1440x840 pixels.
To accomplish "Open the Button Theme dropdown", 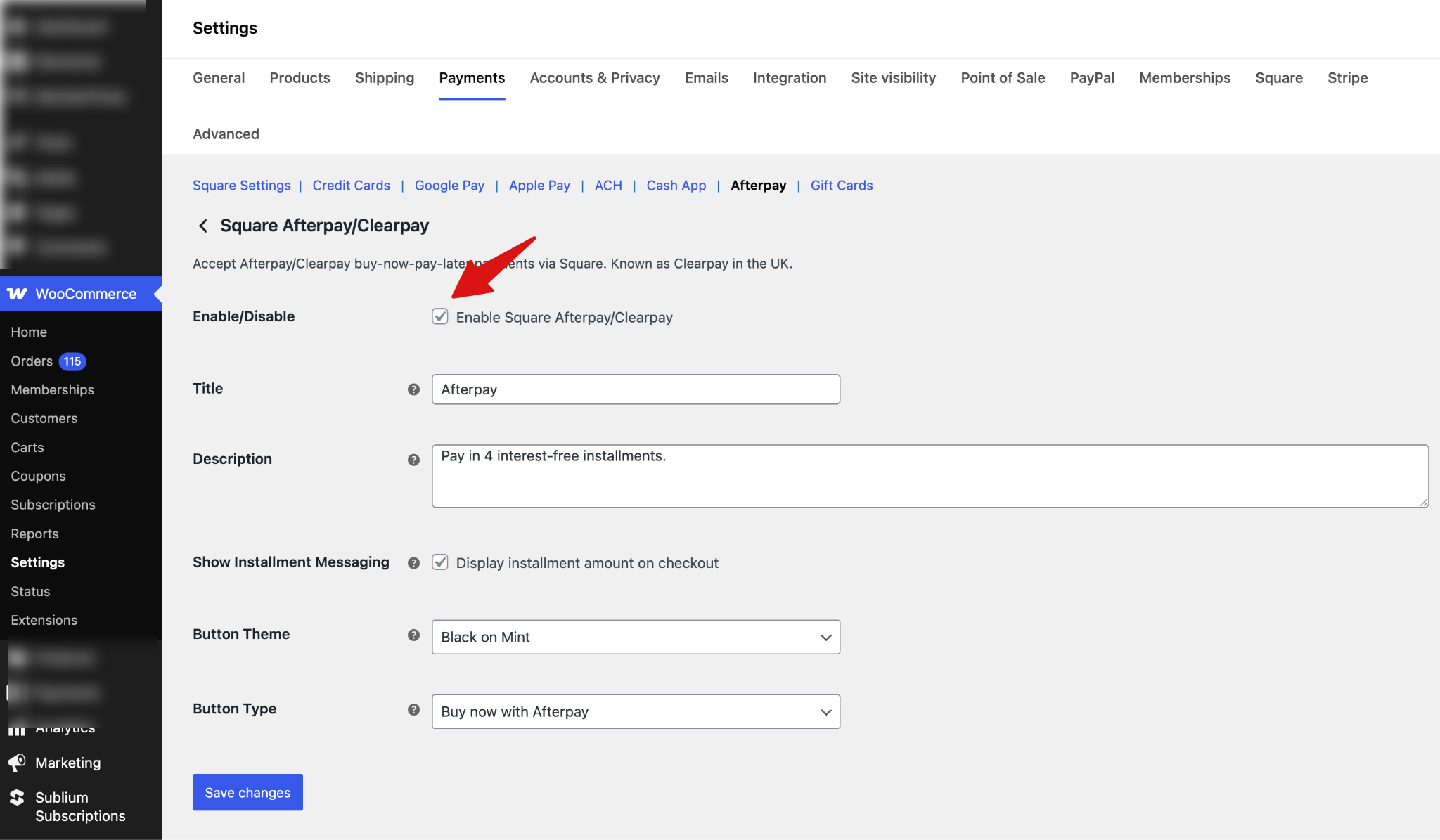I will point(634,637).
